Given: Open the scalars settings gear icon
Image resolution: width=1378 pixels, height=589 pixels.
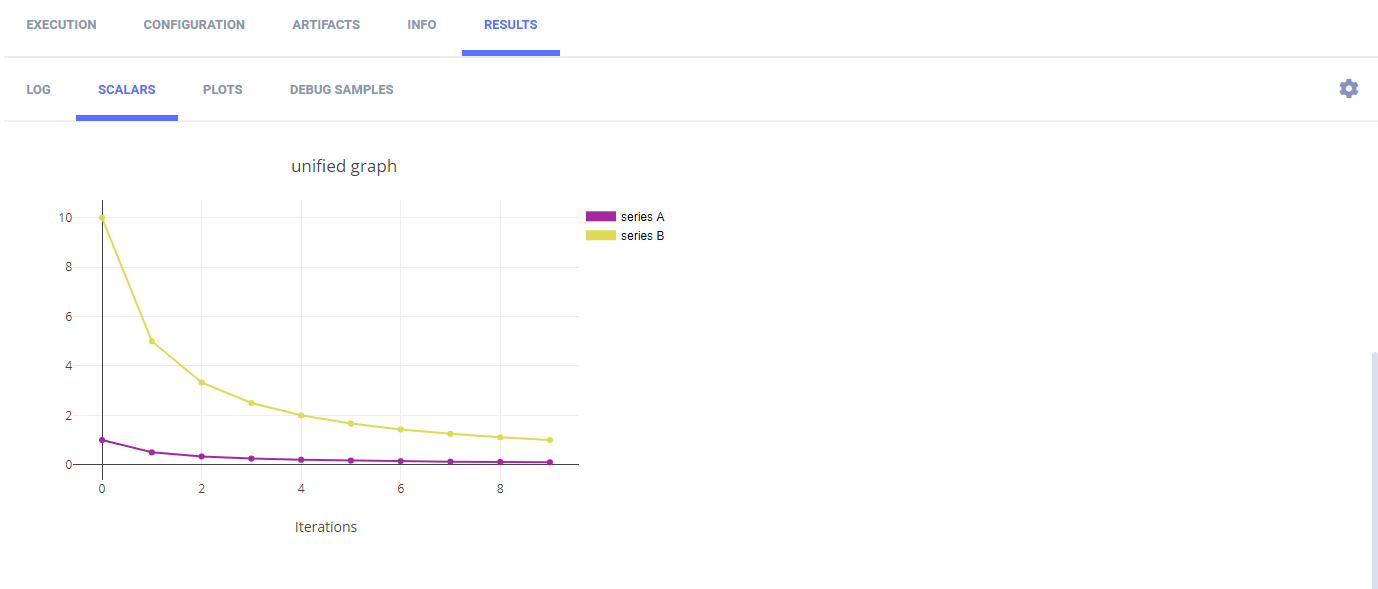Looking at the screenshot, I should coord(1348,89).
